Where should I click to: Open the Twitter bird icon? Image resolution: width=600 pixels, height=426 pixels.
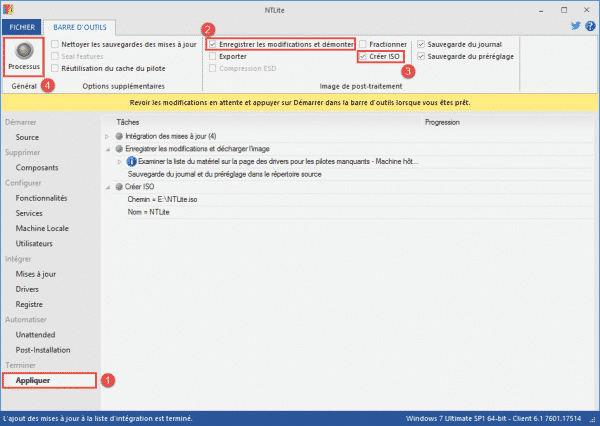576,26
